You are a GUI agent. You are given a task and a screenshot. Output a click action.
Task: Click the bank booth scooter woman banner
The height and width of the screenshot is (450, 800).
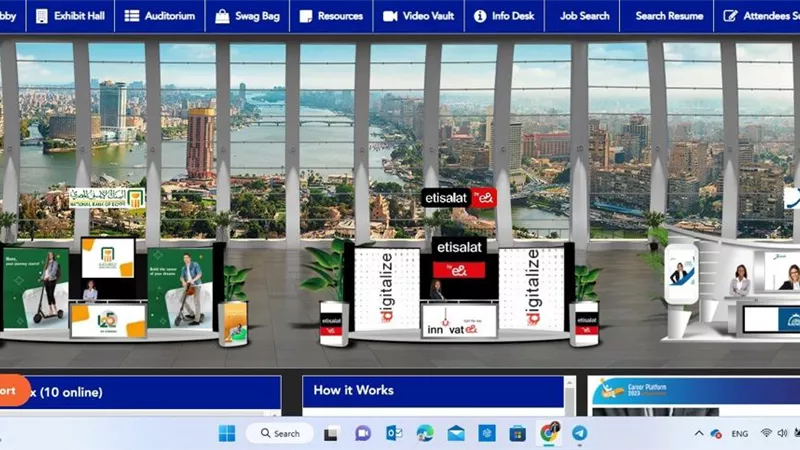click(36, 288)
